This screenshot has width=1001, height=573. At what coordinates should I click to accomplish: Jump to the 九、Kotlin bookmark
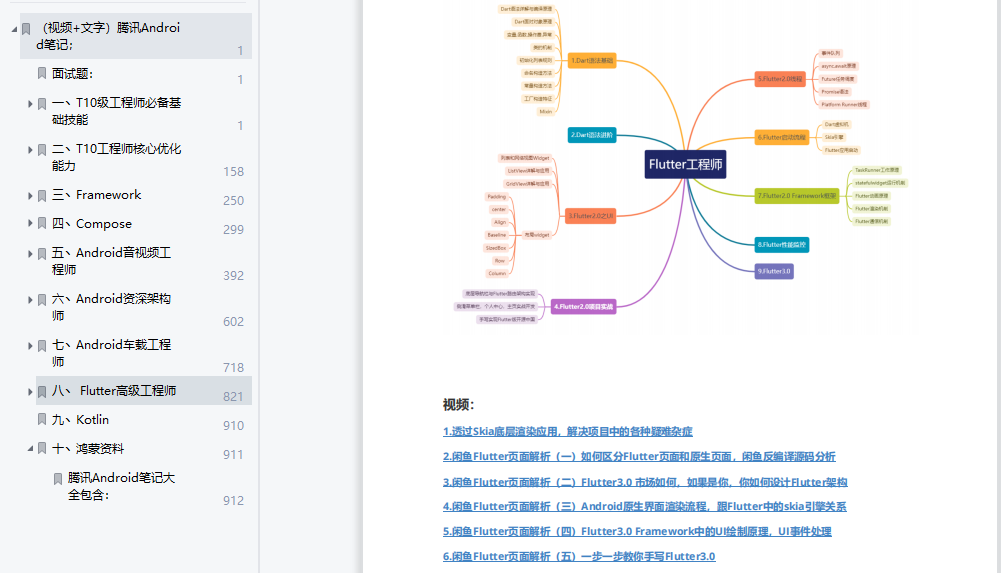80,420
